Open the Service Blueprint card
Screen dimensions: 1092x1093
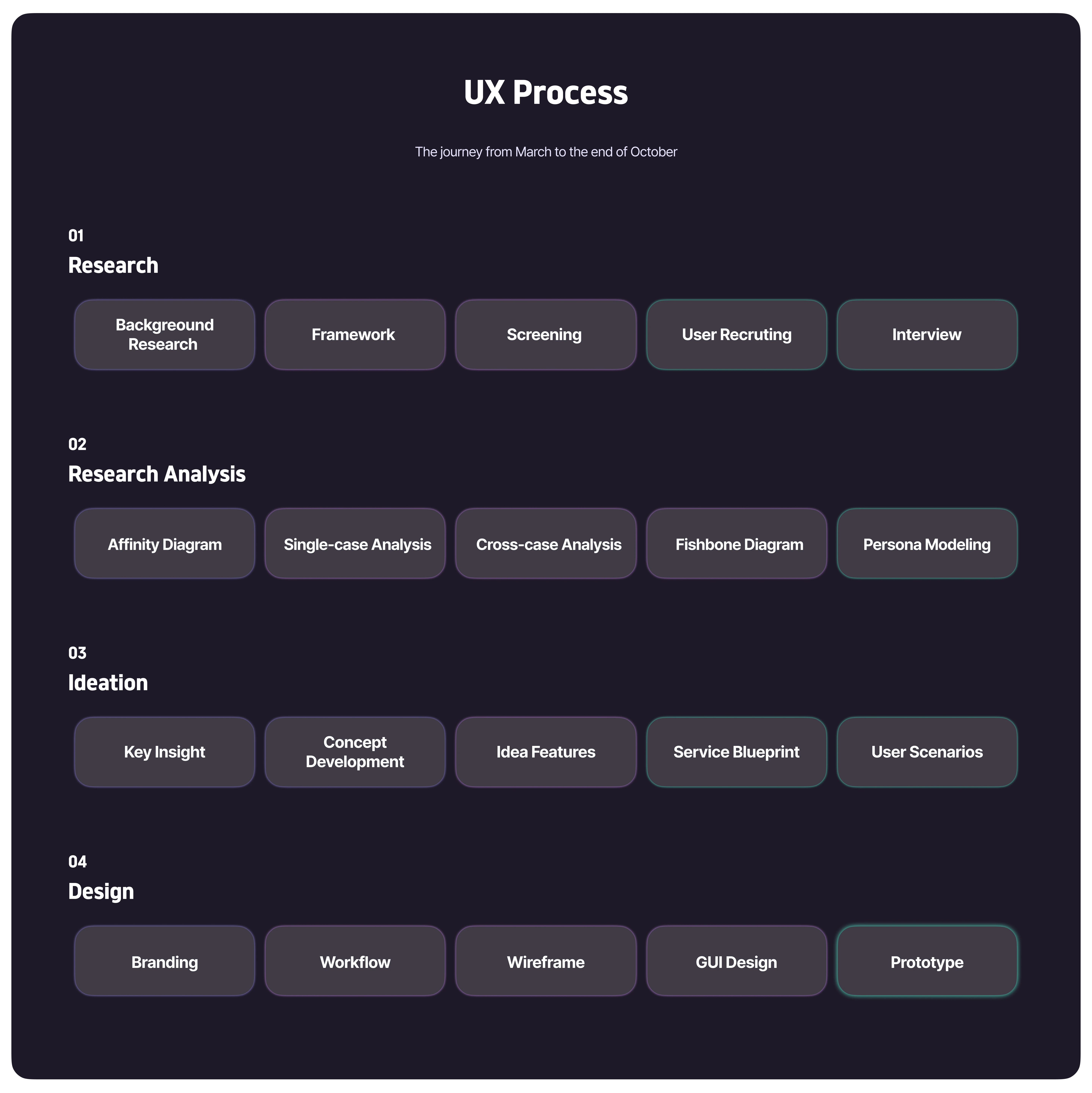[736, 752]
